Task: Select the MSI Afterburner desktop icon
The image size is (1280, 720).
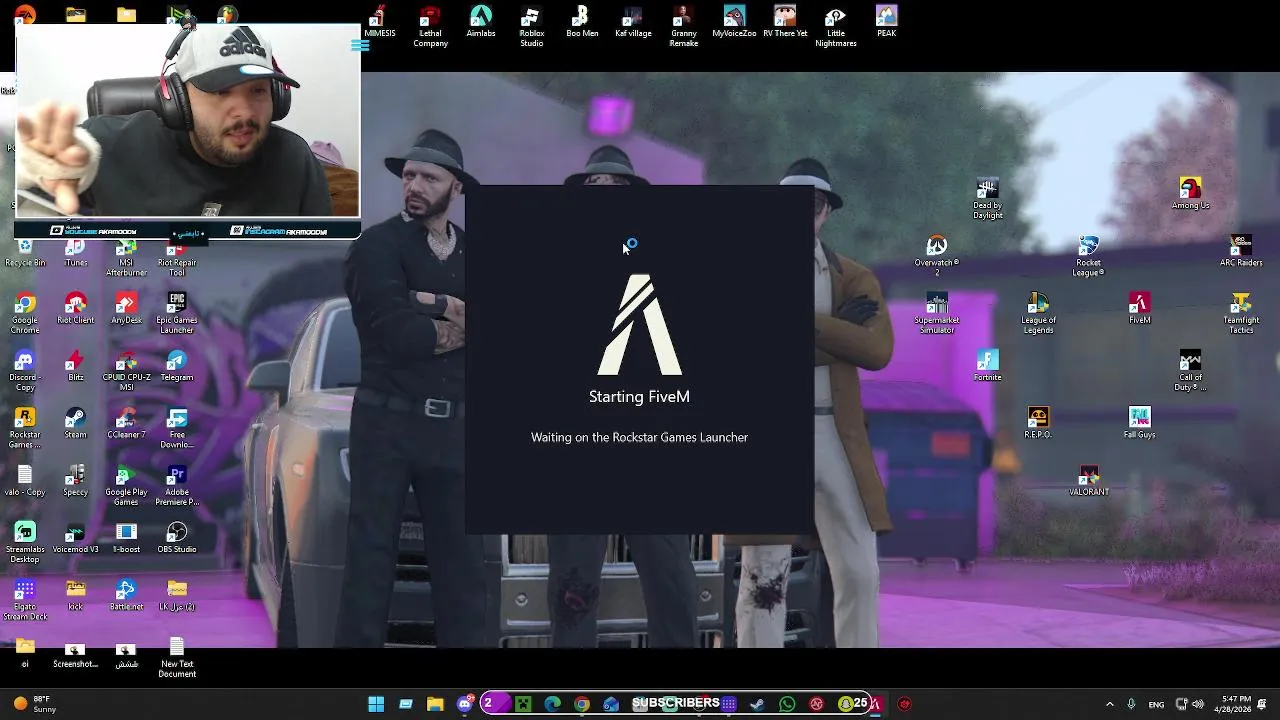Action: tap(126, 259)
